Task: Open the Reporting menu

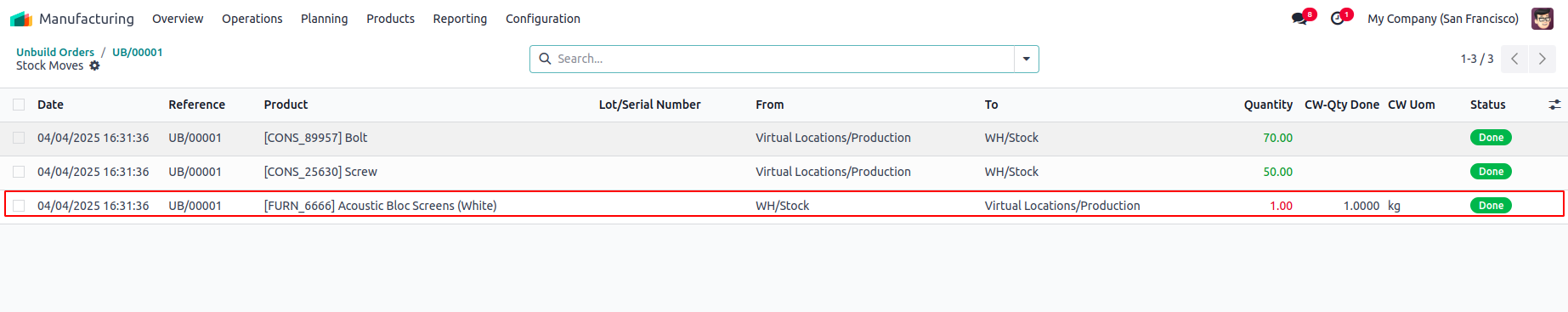Action: pyautogui.click(x=460, y=19)
